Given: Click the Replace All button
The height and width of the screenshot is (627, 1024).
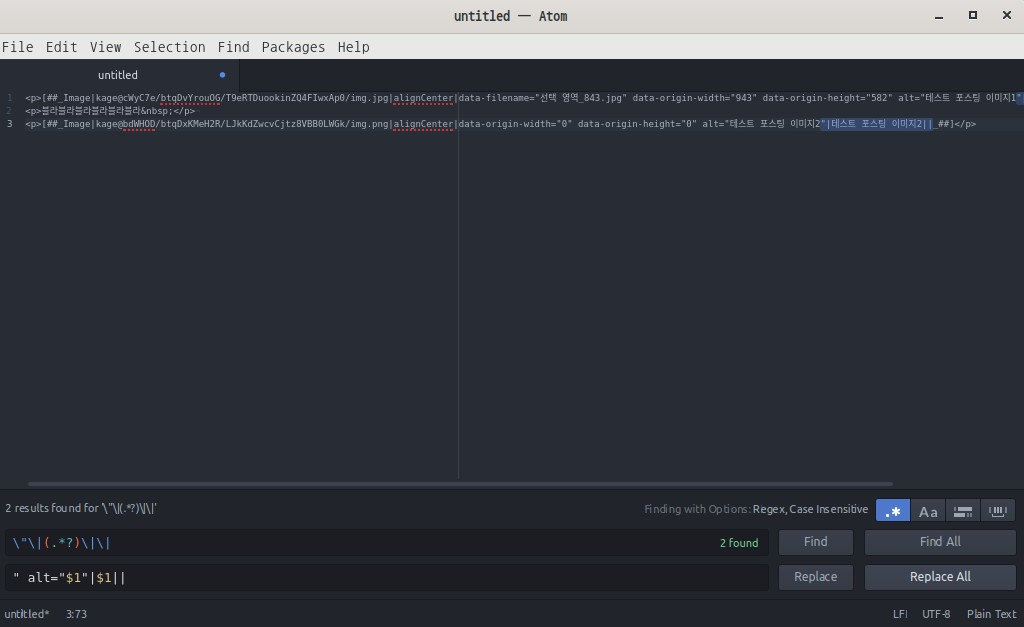Looking at the screenshot, I should point(940,577).
